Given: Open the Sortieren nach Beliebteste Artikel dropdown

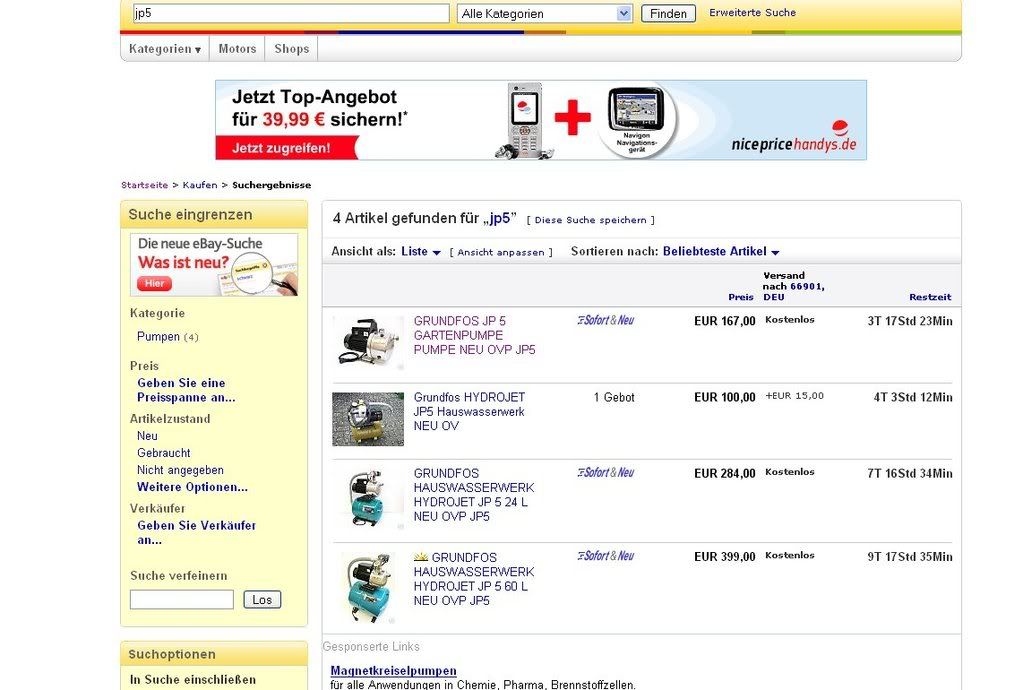Looking at the screenshot, I should pyautogui.click(x=721, y=252).
